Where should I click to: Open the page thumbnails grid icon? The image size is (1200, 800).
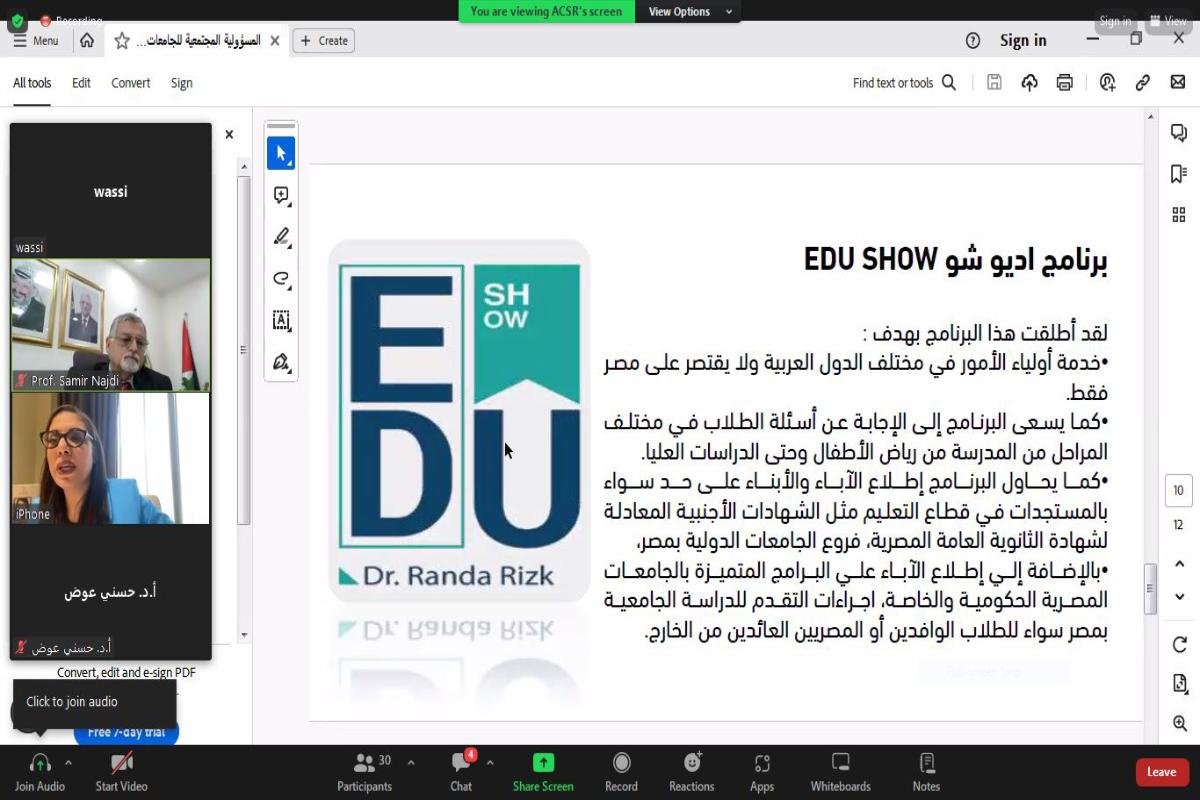coord(1179,215)
